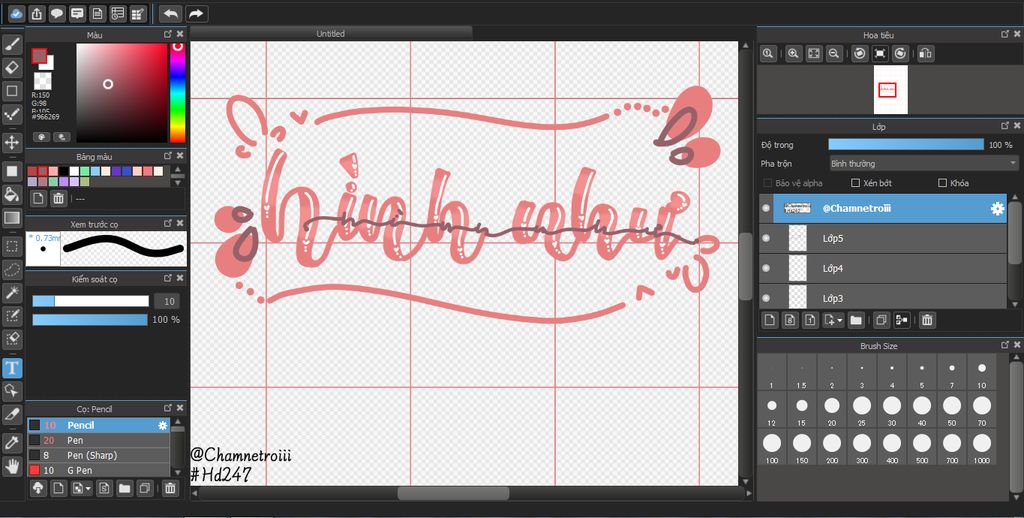This screenshot has height=518, width=1024.
Task: Choose brush size 25 preset
Action: (861, 410)
